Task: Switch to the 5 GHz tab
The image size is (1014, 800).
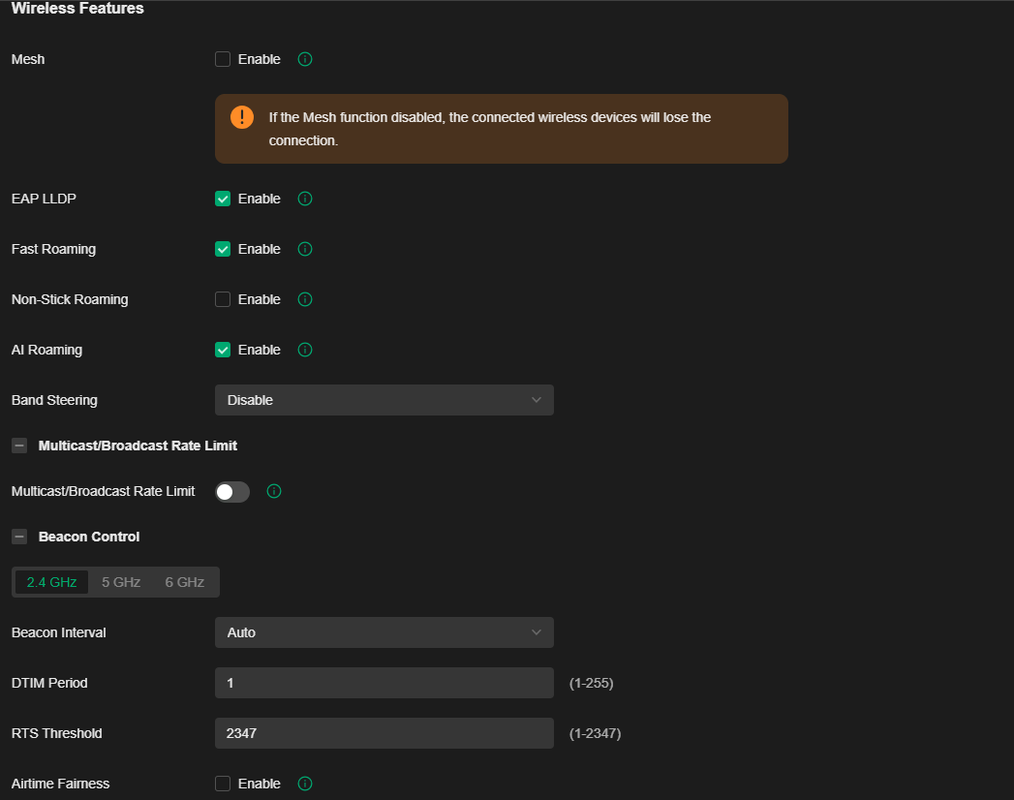Action: pyautogui.click(x=121, y=582)
